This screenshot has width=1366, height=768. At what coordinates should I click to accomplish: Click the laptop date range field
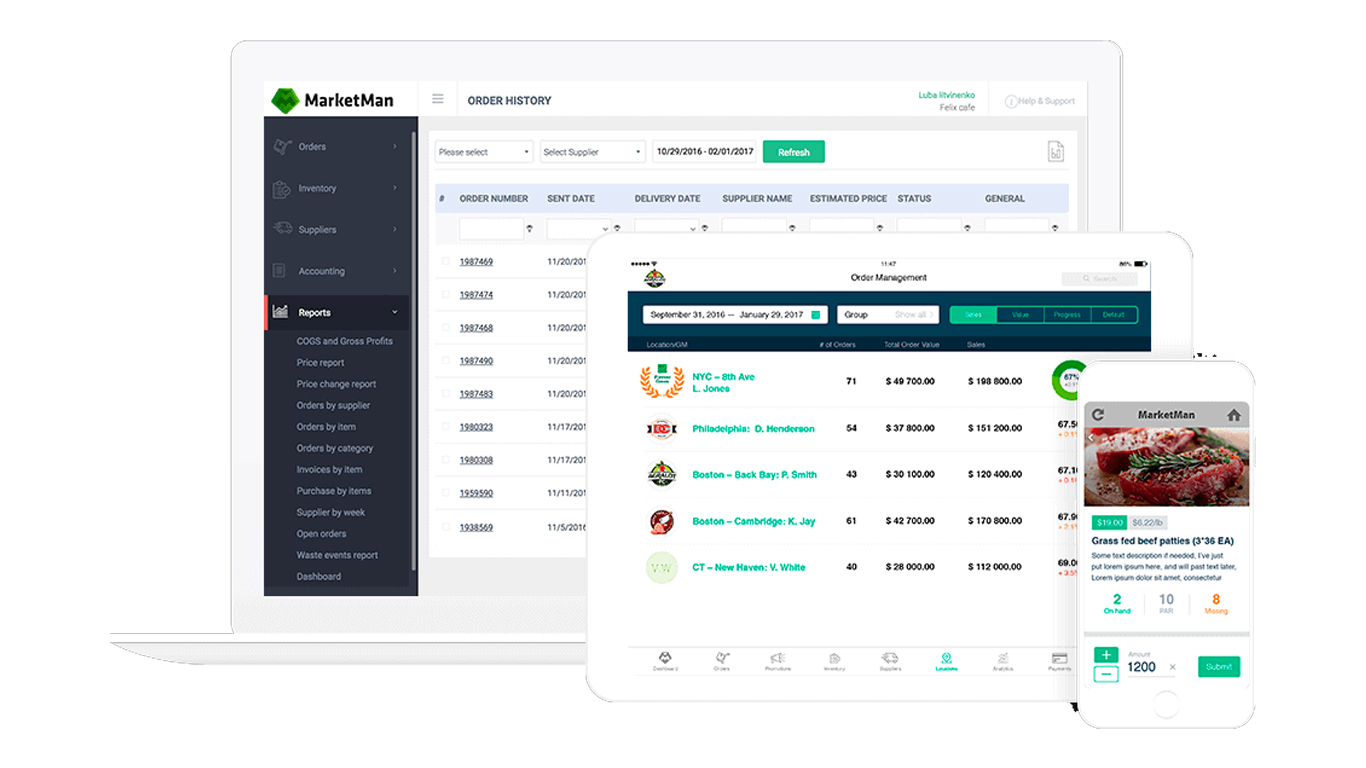(x=705, y=152)
